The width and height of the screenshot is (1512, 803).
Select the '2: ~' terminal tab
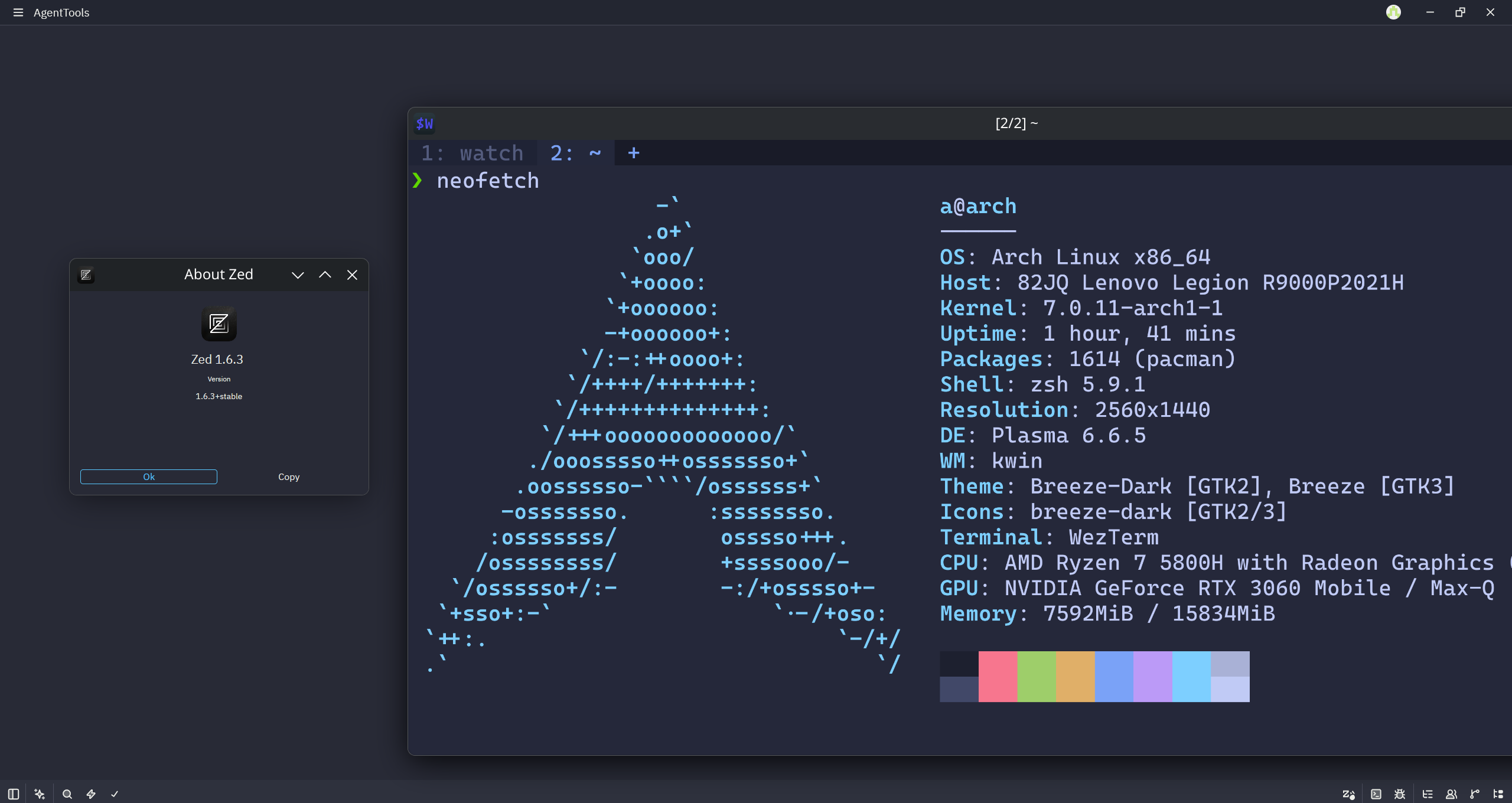pyautogui.click(x=576, y=154)
